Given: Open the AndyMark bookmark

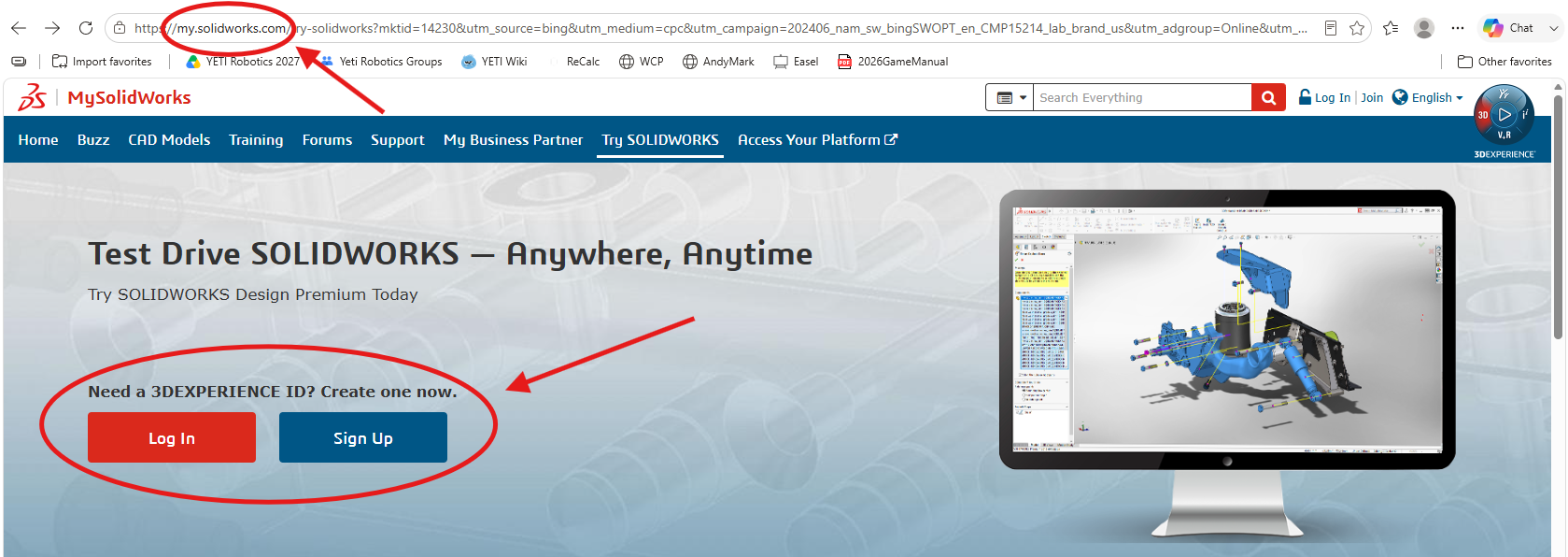Looking at the screenshot, I should pos(718,62).
